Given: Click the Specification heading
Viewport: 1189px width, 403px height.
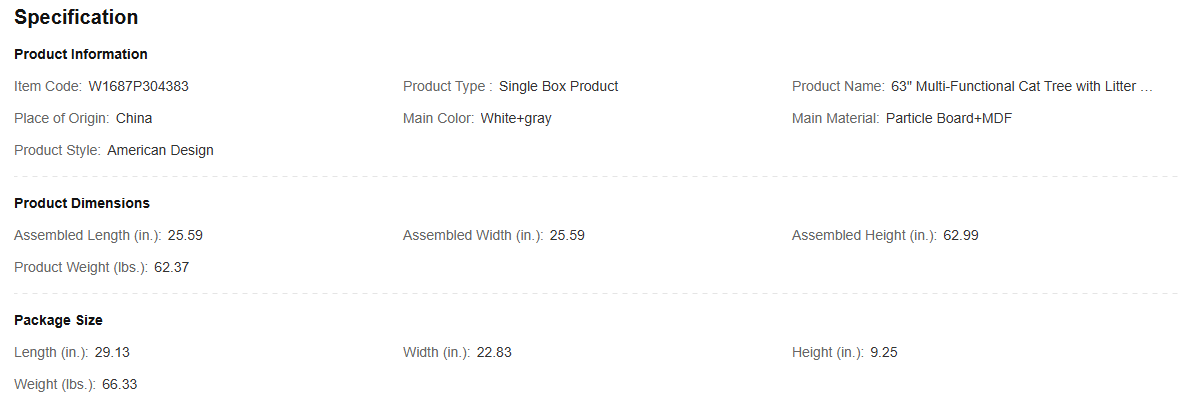Looking at the screenshot, I should click(x=76, y=17).
